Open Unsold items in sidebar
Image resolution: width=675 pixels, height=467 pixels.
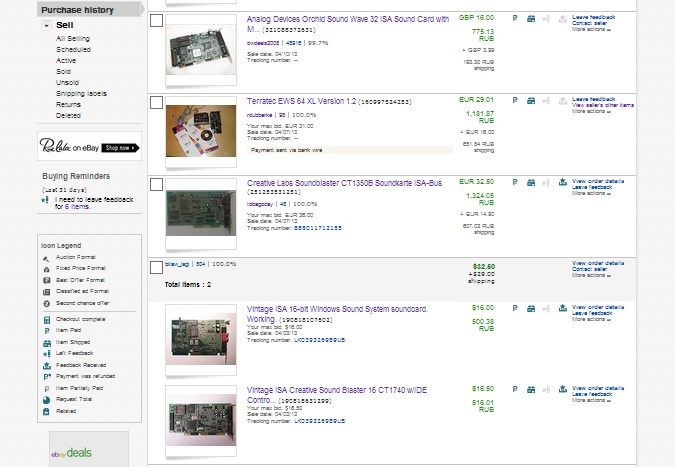pos(67,83)
